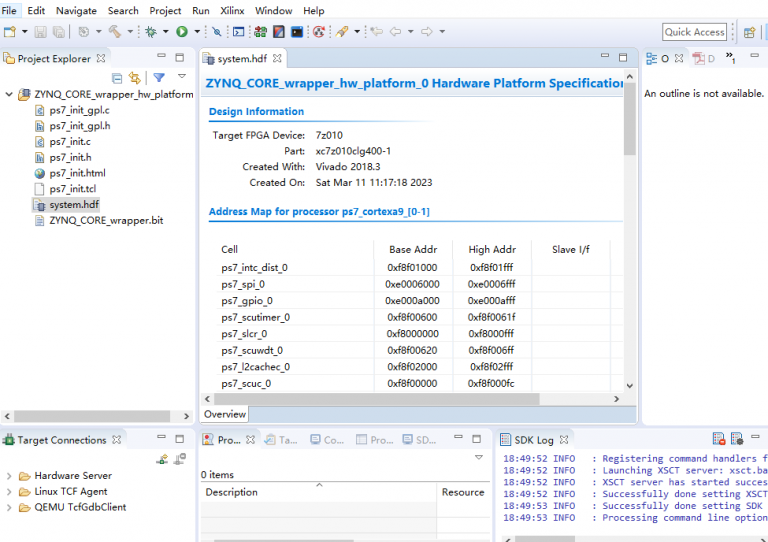Image resolution: width=768 pixels, height=542 pixels.
Task: Toggle Link with Editor in Project Explorer
Action: (134, 77)
